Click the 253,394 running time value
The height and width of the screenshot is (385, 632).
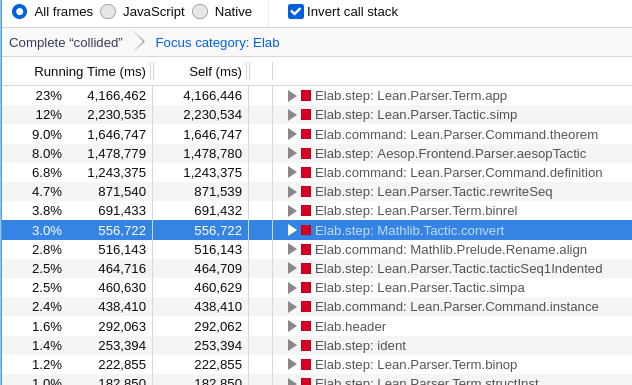coord(122,345)
